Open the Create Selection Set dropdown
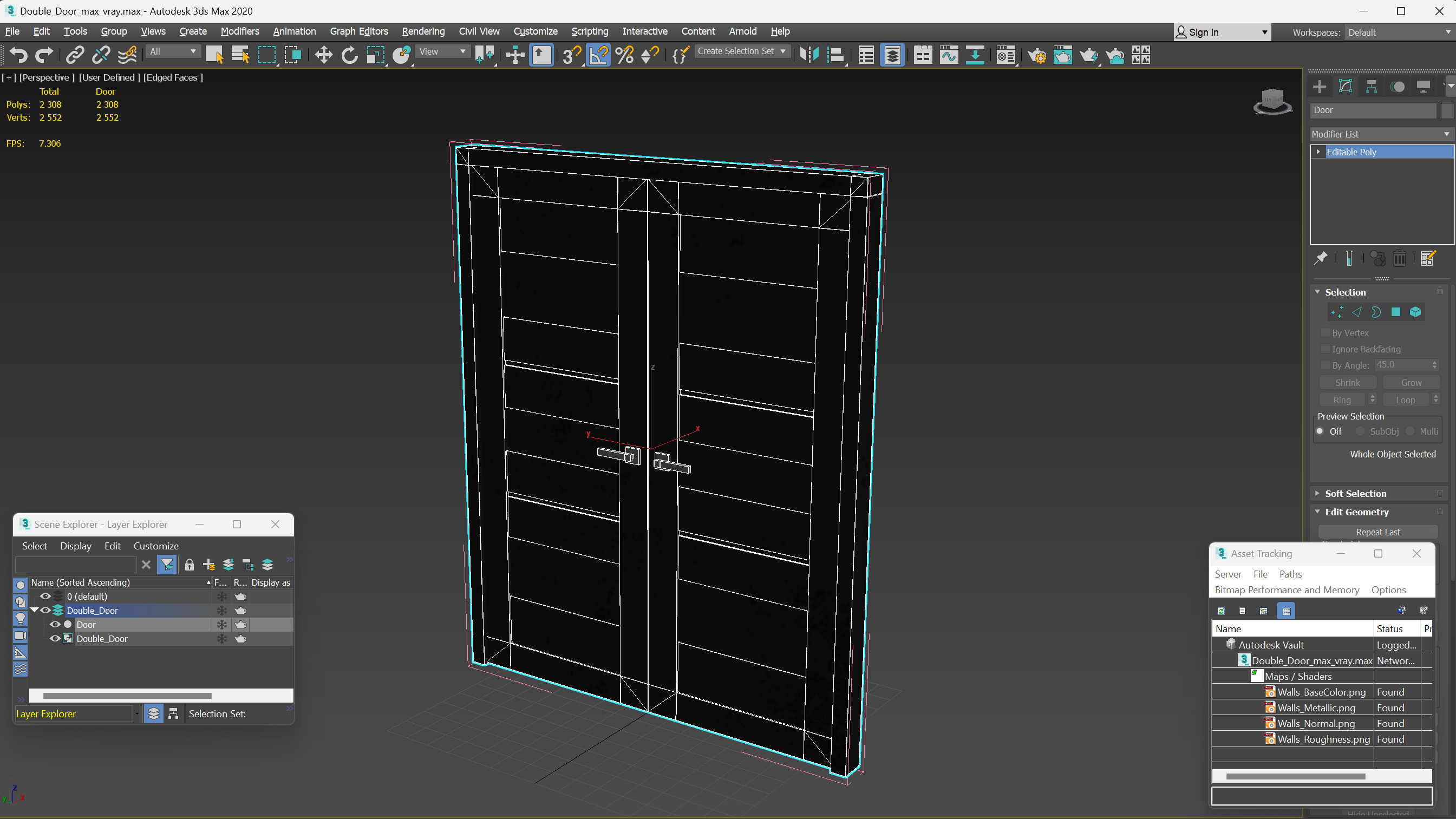 click(x=741, y=51)
